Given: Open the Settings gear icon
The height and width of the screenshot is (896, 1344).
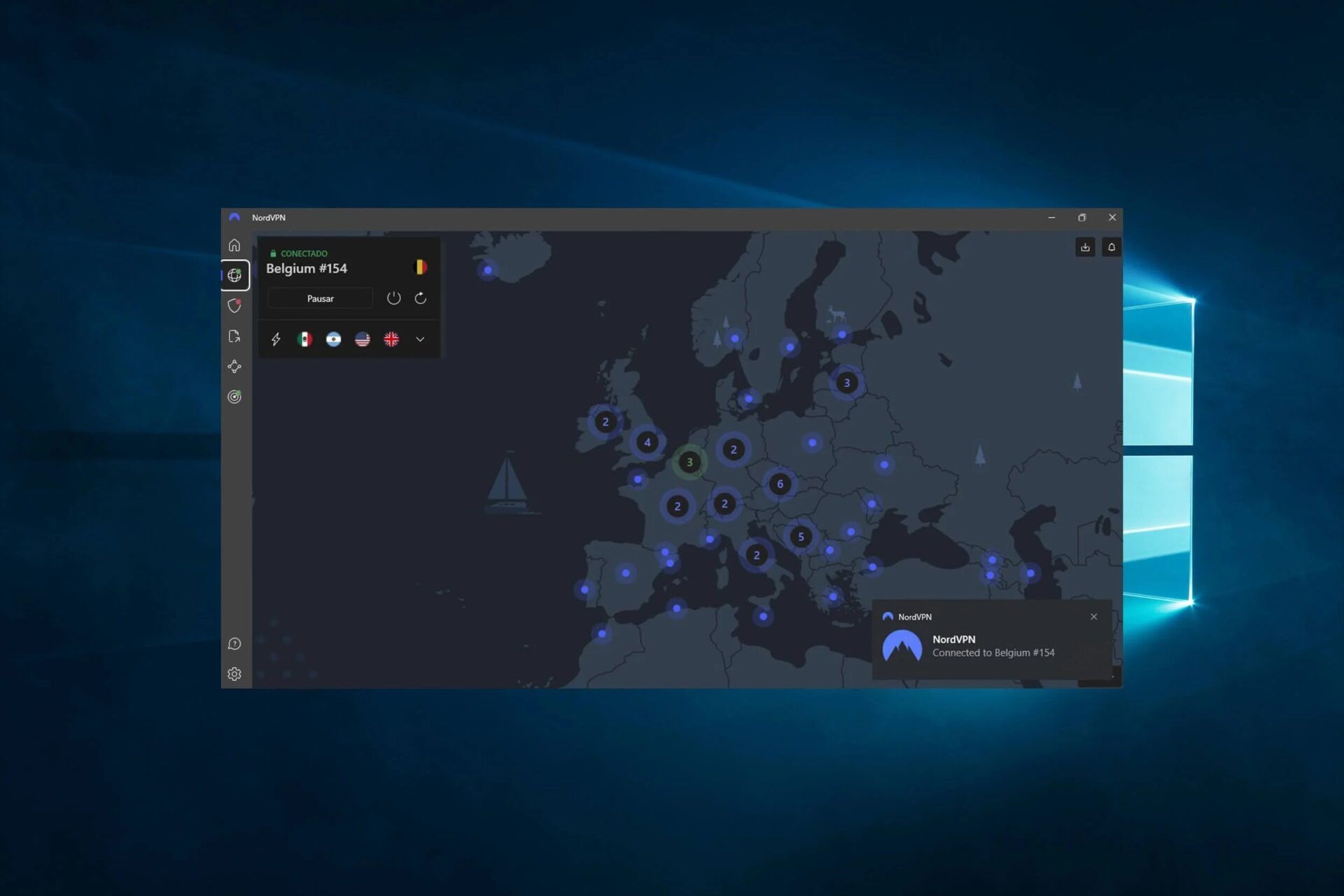Looking at the screenshot, I should coord(234,674).
